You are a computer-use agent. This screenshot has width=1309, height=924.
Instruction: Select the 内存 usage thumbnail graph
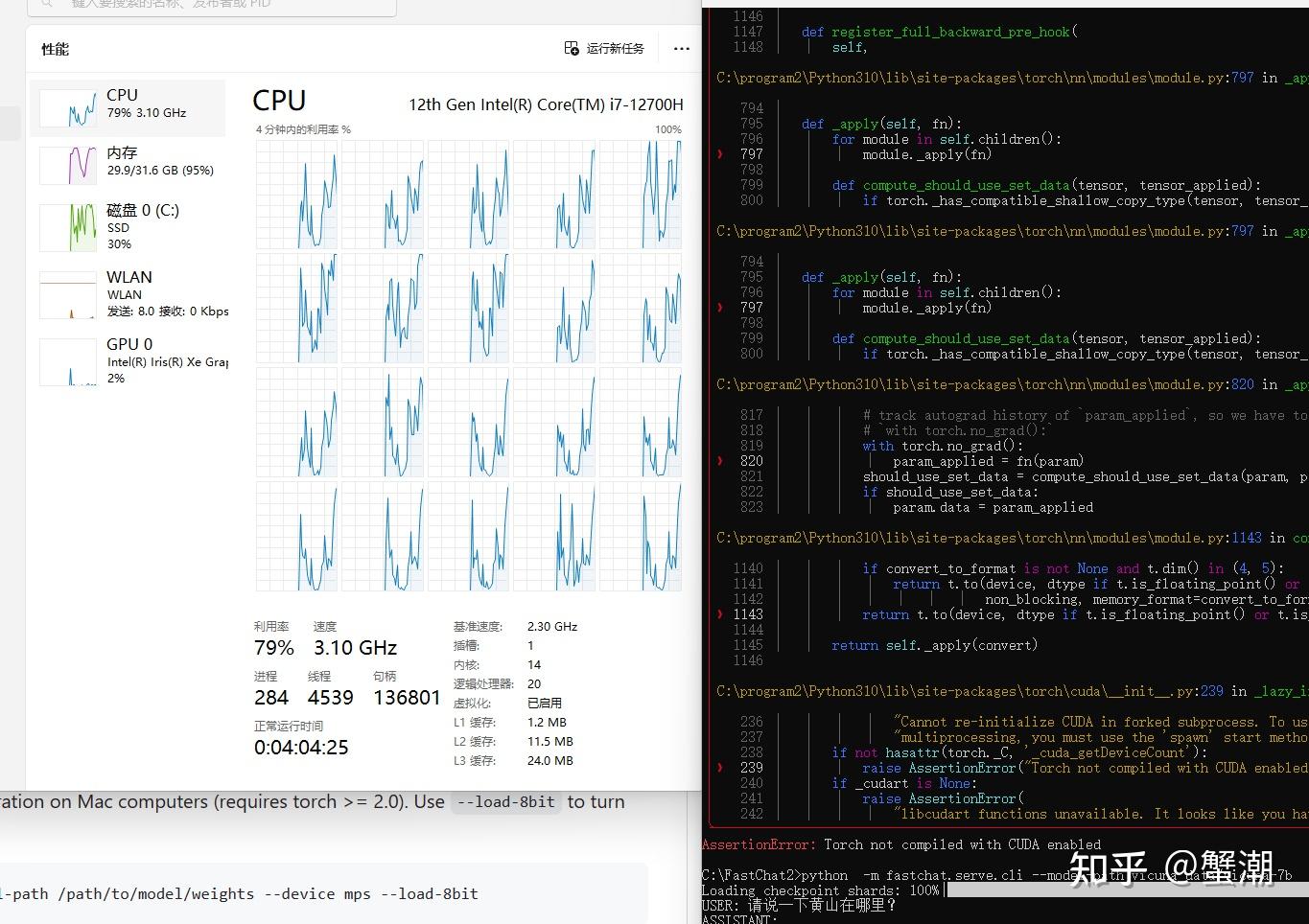(x=68, y=166)
